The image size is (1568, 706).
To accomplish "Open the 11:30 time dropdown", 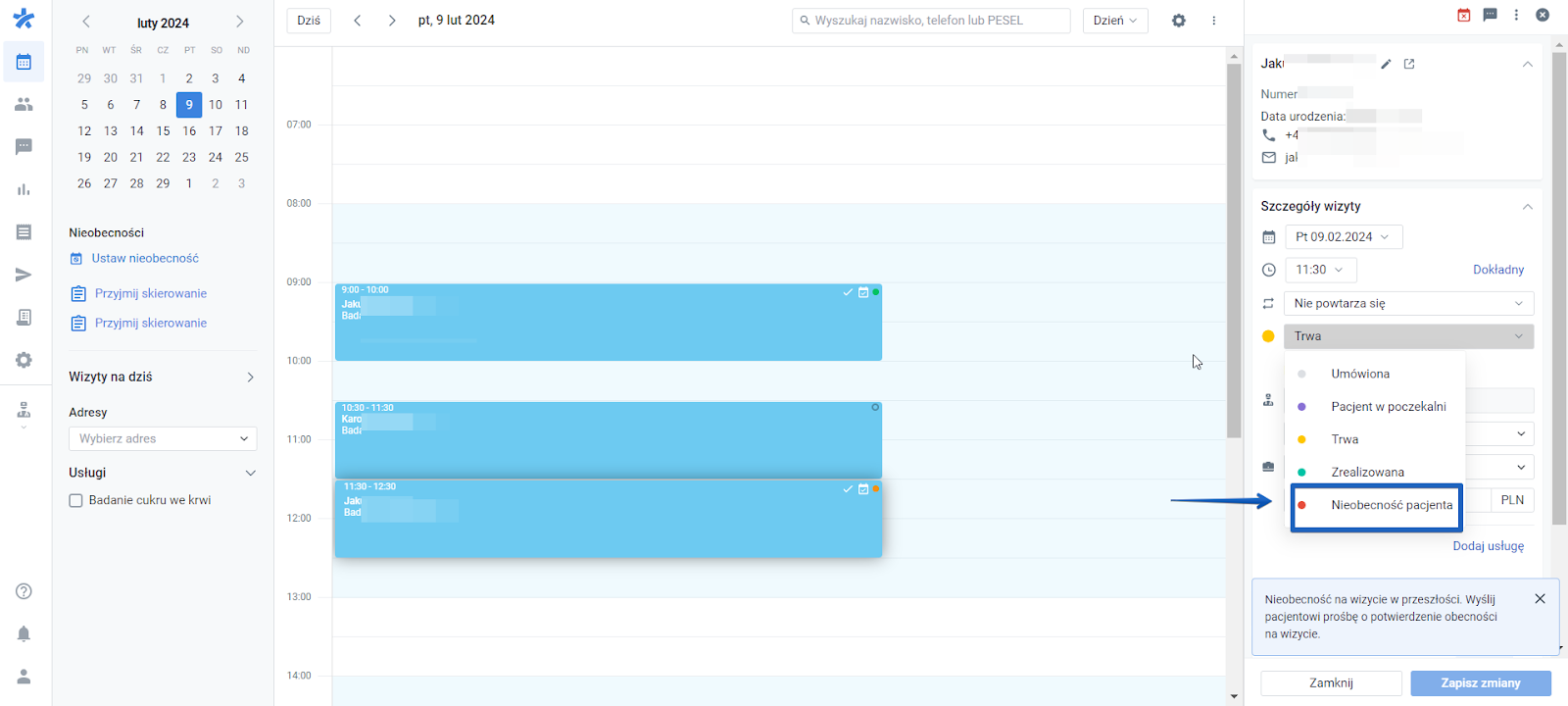I will [x=1321, y=270].
